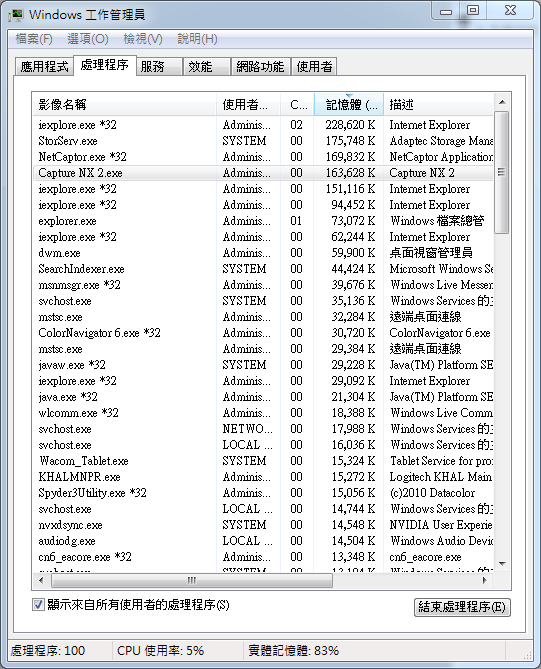The height and width of the screenshot is (669, 541).
Task: Select iexplore.exe using 151,116 K memory
Action: click(x=263, y=189)
